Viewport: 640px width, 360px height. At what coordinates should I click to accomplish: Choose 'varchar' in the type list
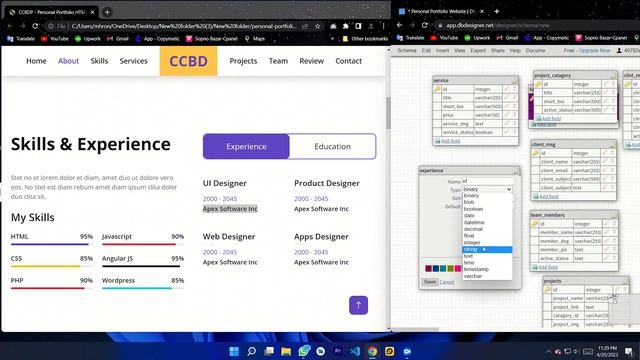pyautogui.click(x=473, y=276)
